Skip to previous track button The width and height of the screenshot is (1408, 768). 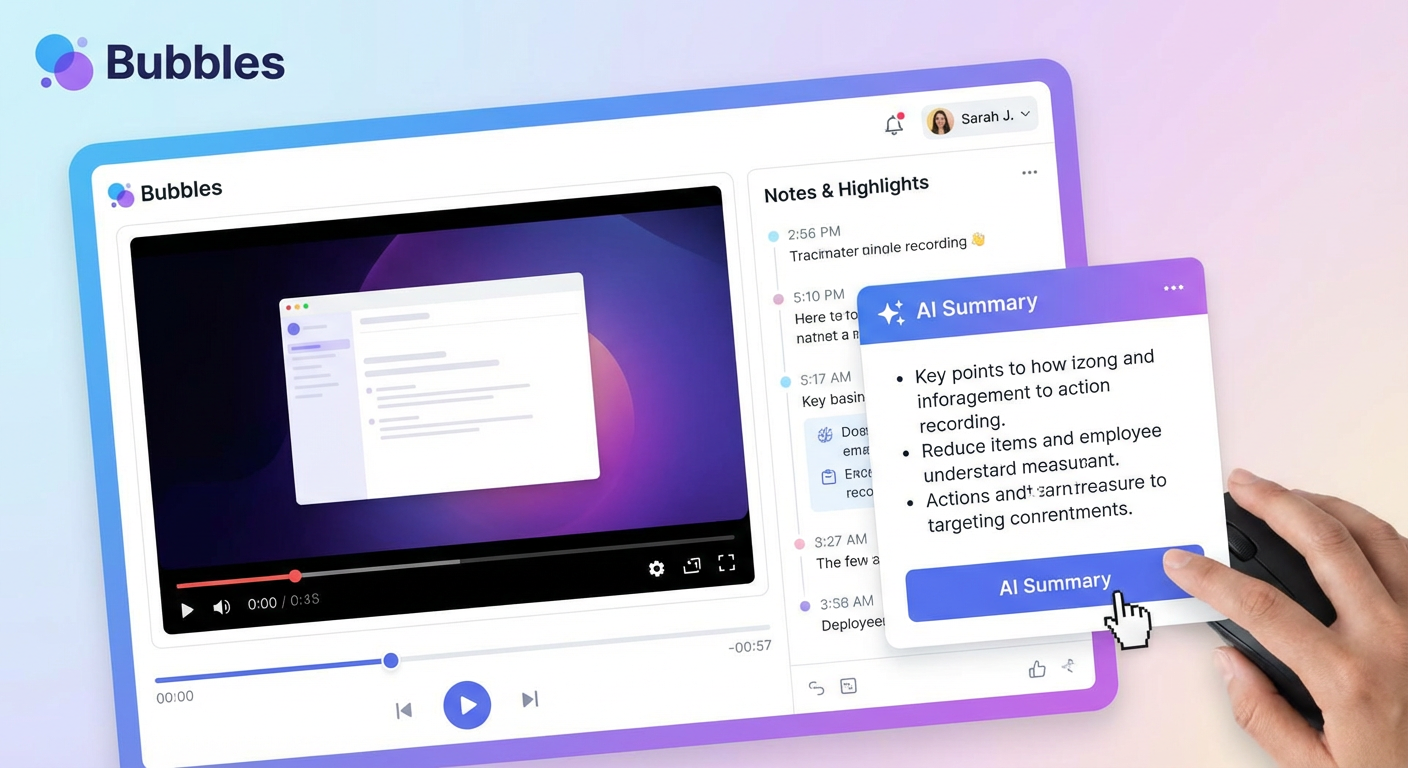pos(404,710)
